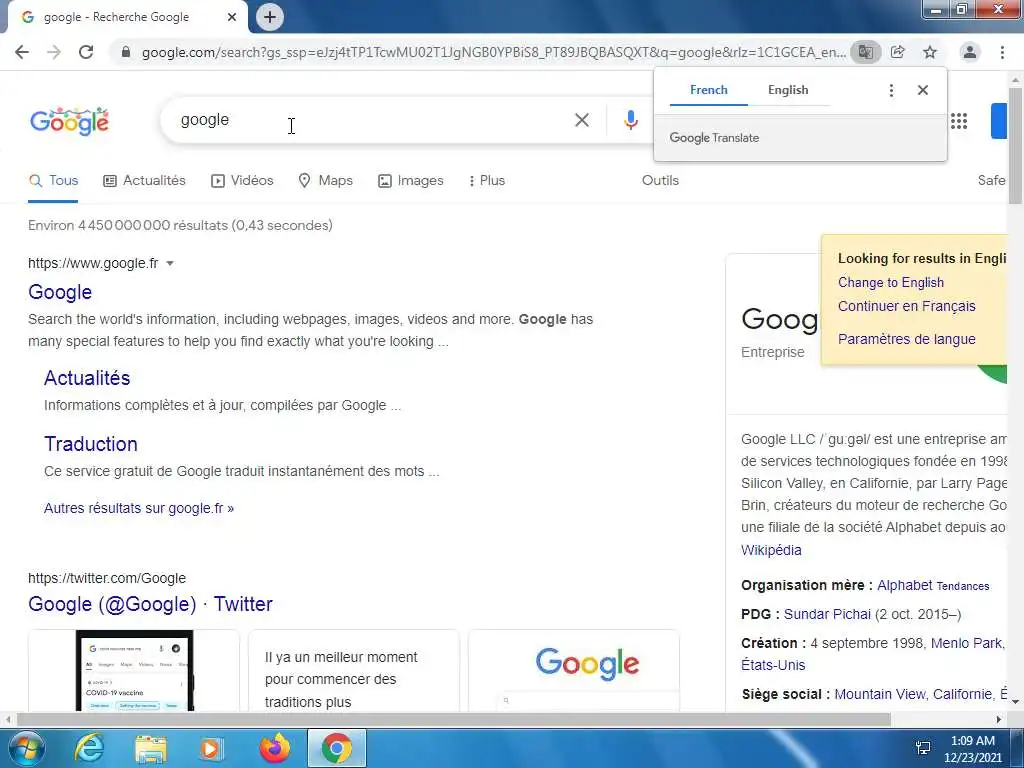Click the address bar URL
Image resolution: width=1024 pixels, height=768 pixels.
[x=494, y=52]
